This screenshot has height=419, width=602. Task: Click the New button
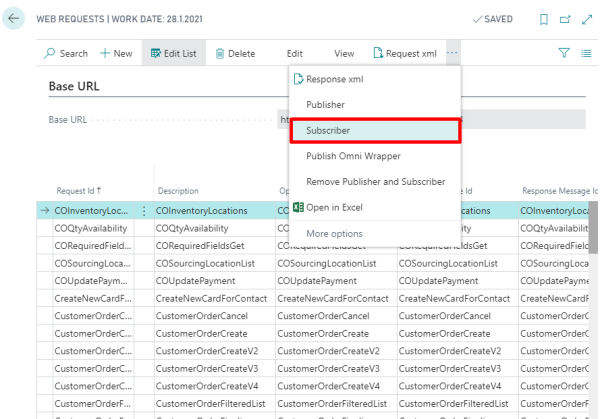pyautogui.click(x=116, y=53)
